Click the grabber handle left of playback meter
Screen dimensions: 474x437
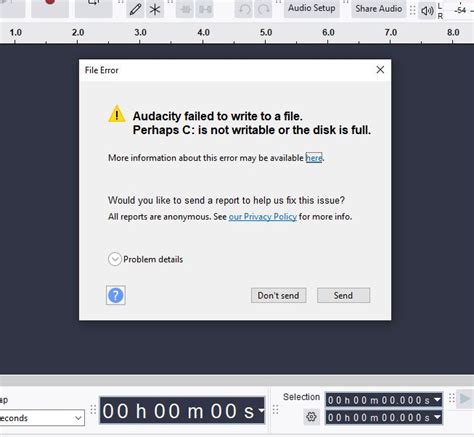tap(412, 10)
